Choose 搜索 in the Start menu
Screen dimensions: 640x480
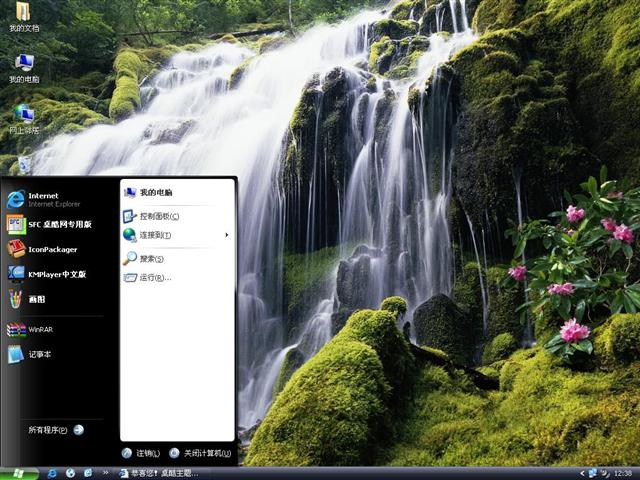tap(150, 259)
